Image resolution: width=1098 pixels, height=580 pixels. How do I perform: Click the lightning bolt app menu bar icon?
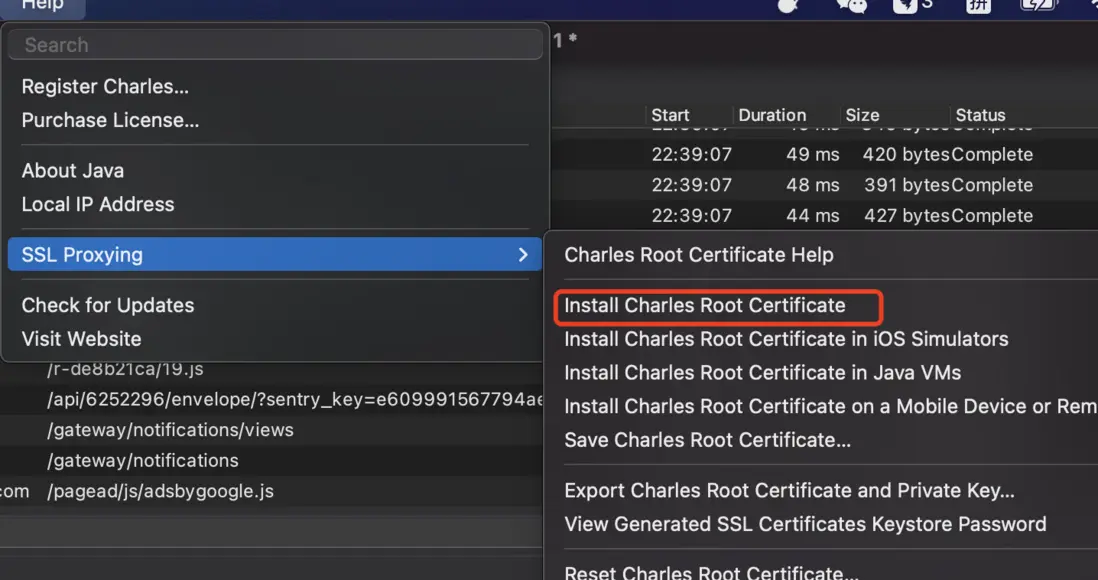(x=905, y=4)
